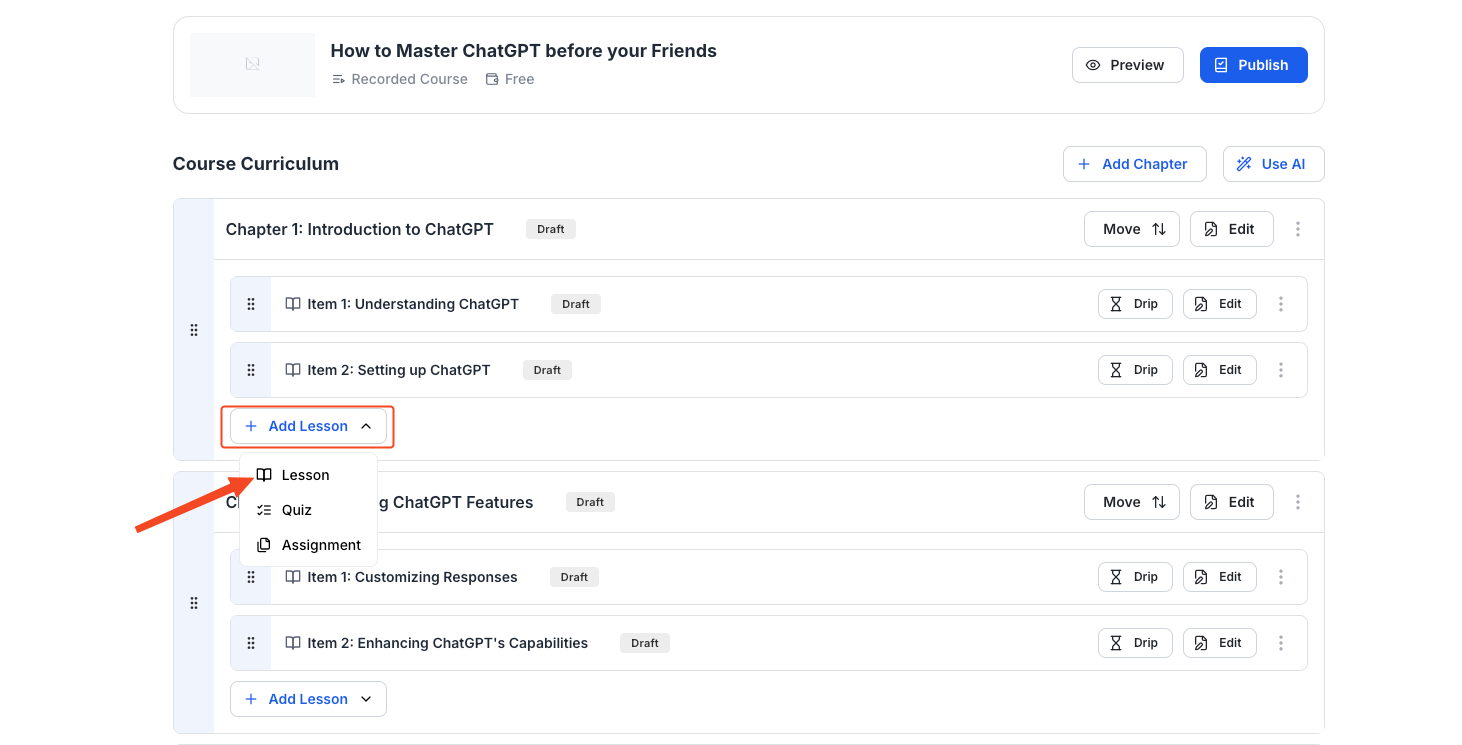
Task: Grab the drag handle of the second chapter
Action: 194,603
